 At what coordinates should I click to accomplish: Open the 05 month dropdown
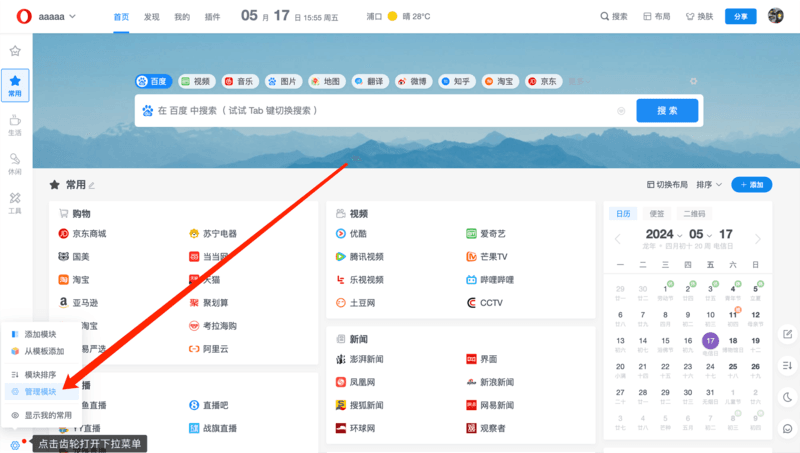(700, 234)
